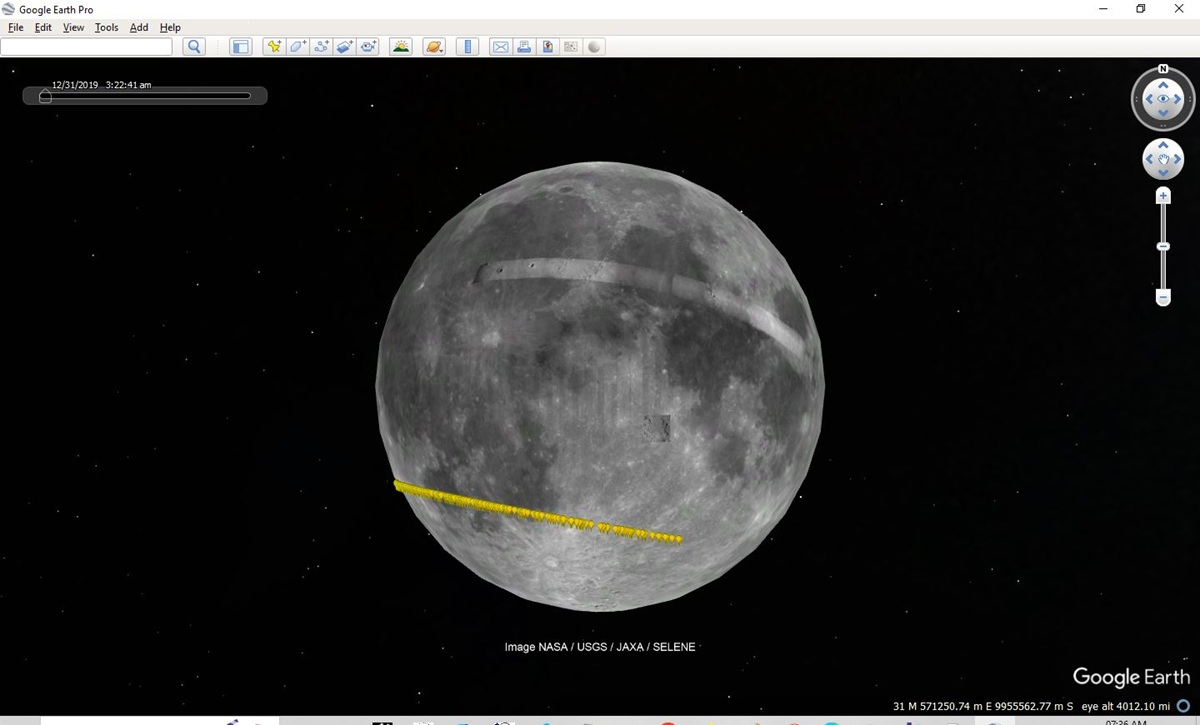
Task: Click the zoom out minus button
Action: coord(1163,297)
